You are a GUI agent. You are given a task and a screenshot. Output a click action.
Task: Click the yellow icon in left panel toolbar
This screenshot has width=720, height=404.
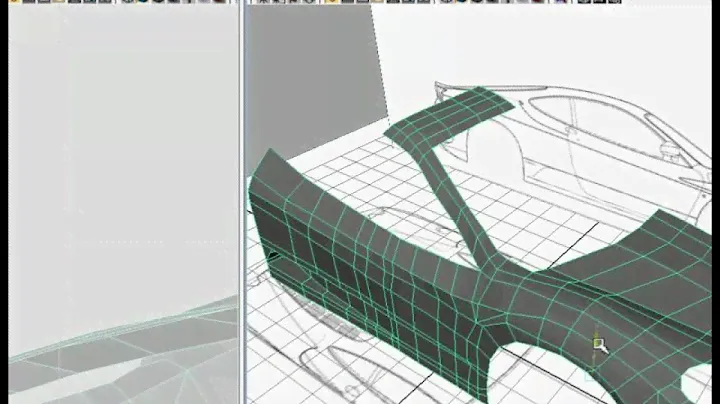14,2
